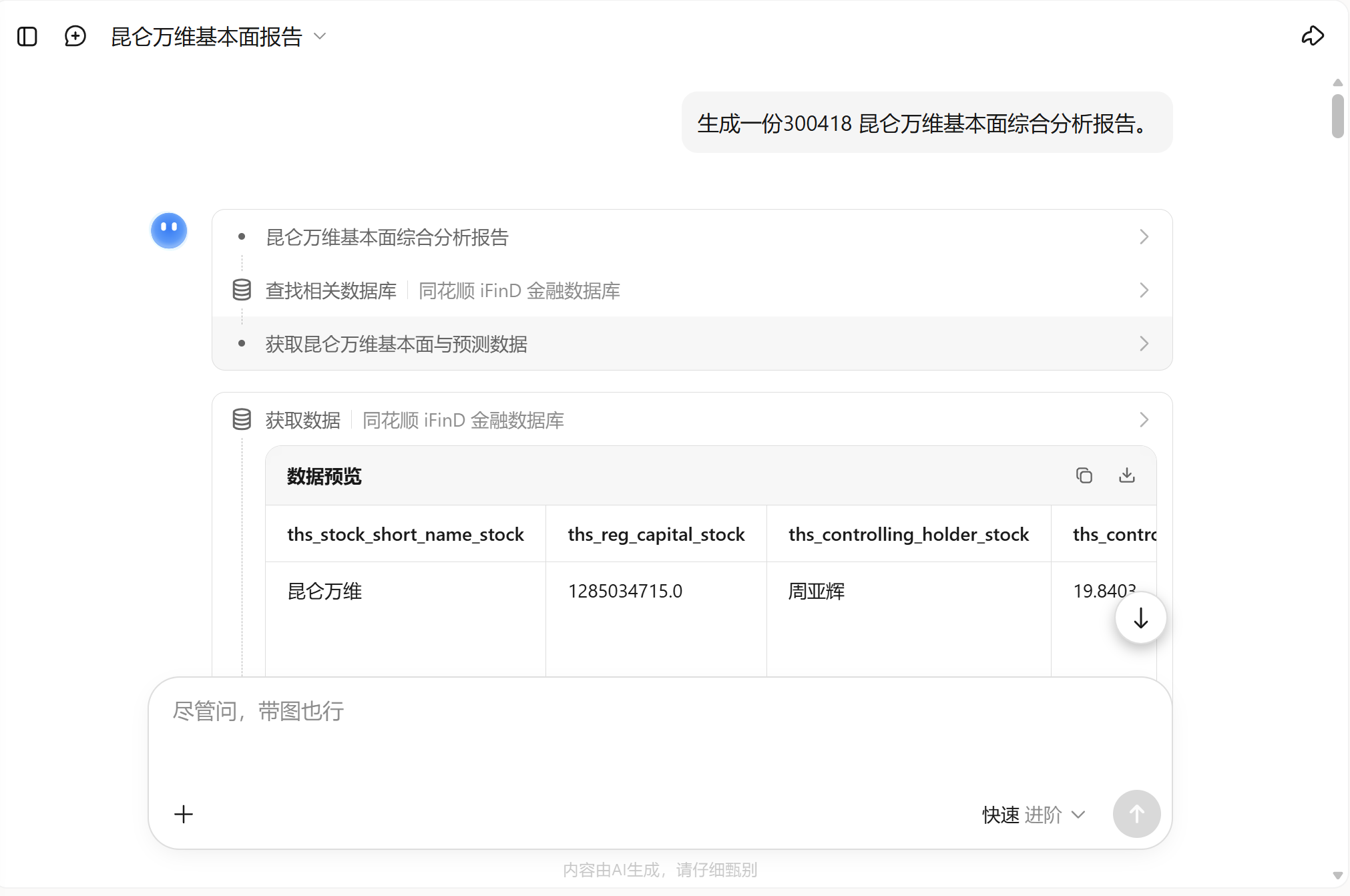The width and height of the screenshot is (1350, 896).
Task: Click the scrollbar up arrow
Action: [1337, 82]
